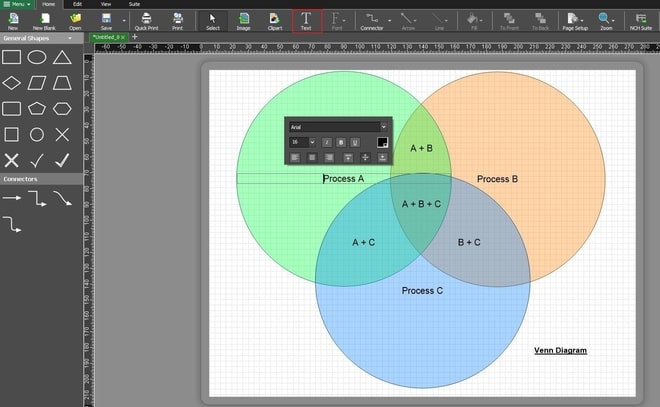This screenshot has height=407, width=660.
Task: Align text left in the format popup
Action: point(295,157)
